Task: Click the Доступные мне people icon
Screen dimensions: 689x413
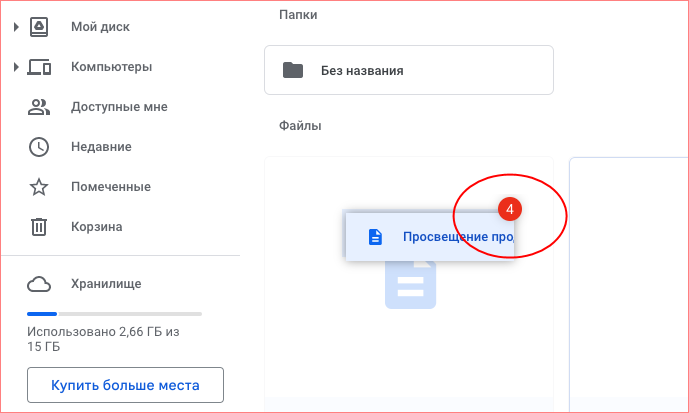Action: 39,107
